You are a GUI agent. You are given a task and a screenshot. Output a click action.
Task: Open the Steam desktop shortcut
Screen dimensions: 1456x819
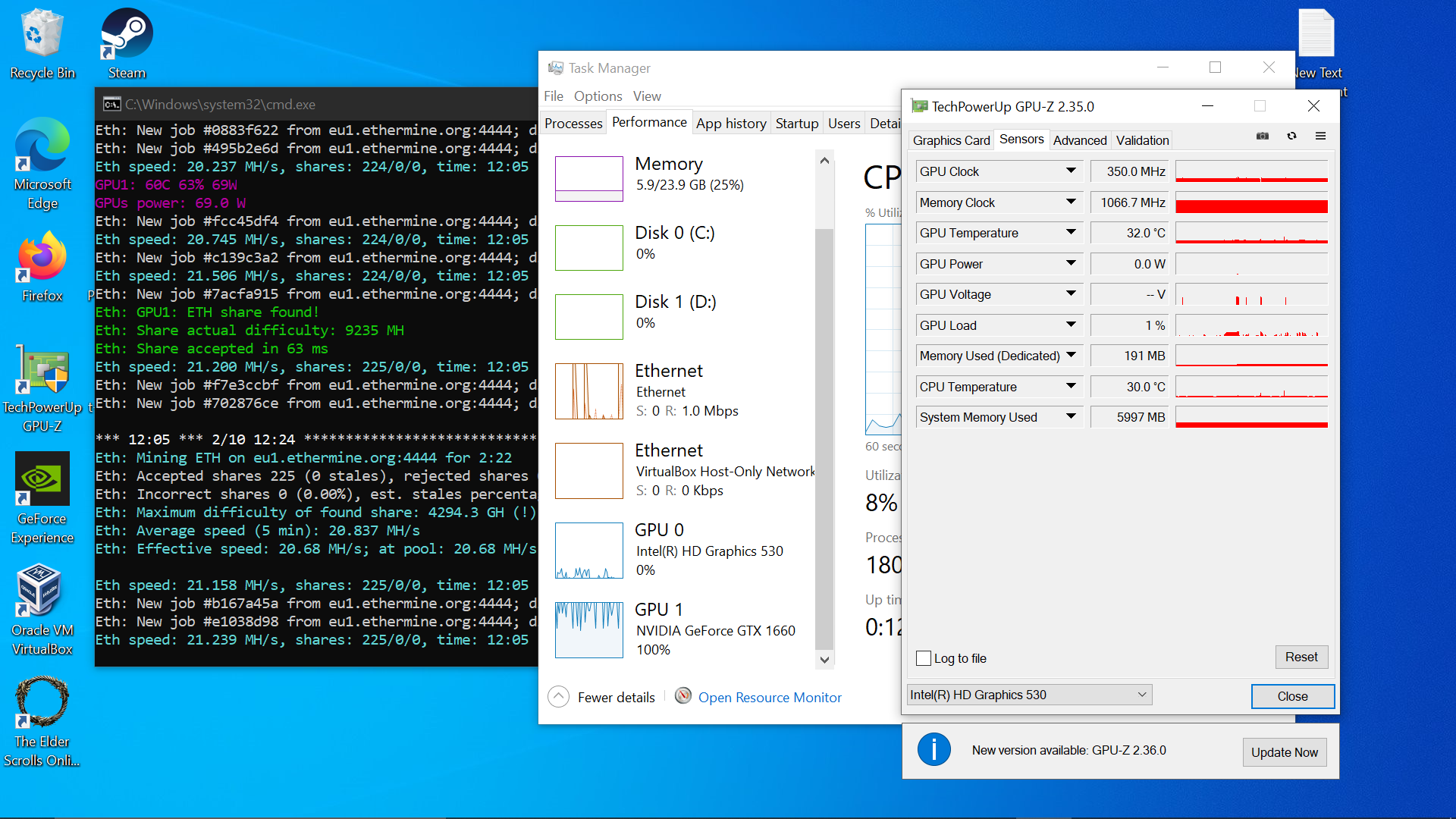point(127,43)
